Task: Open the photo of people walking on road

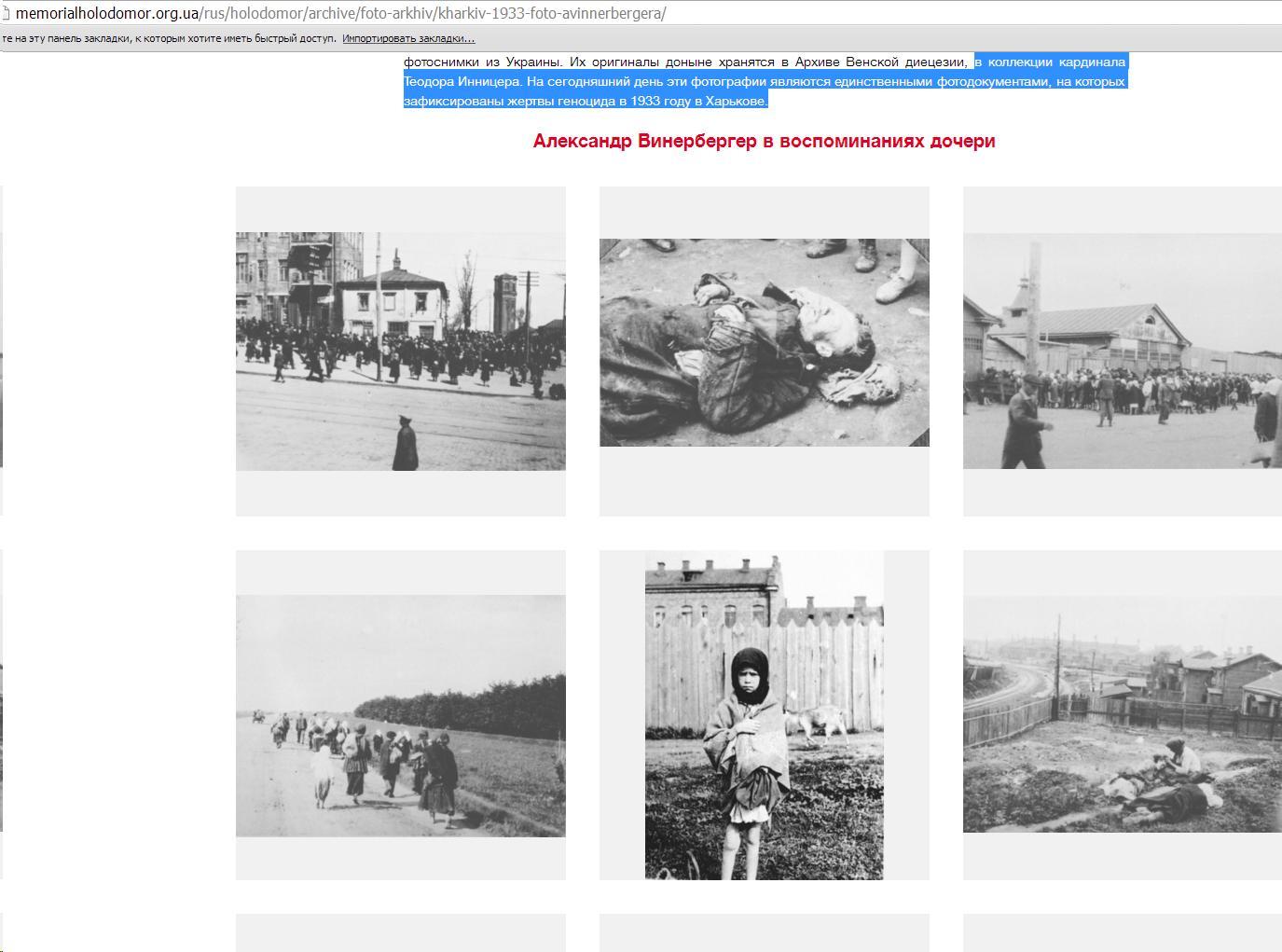Action: pos(400,715)
